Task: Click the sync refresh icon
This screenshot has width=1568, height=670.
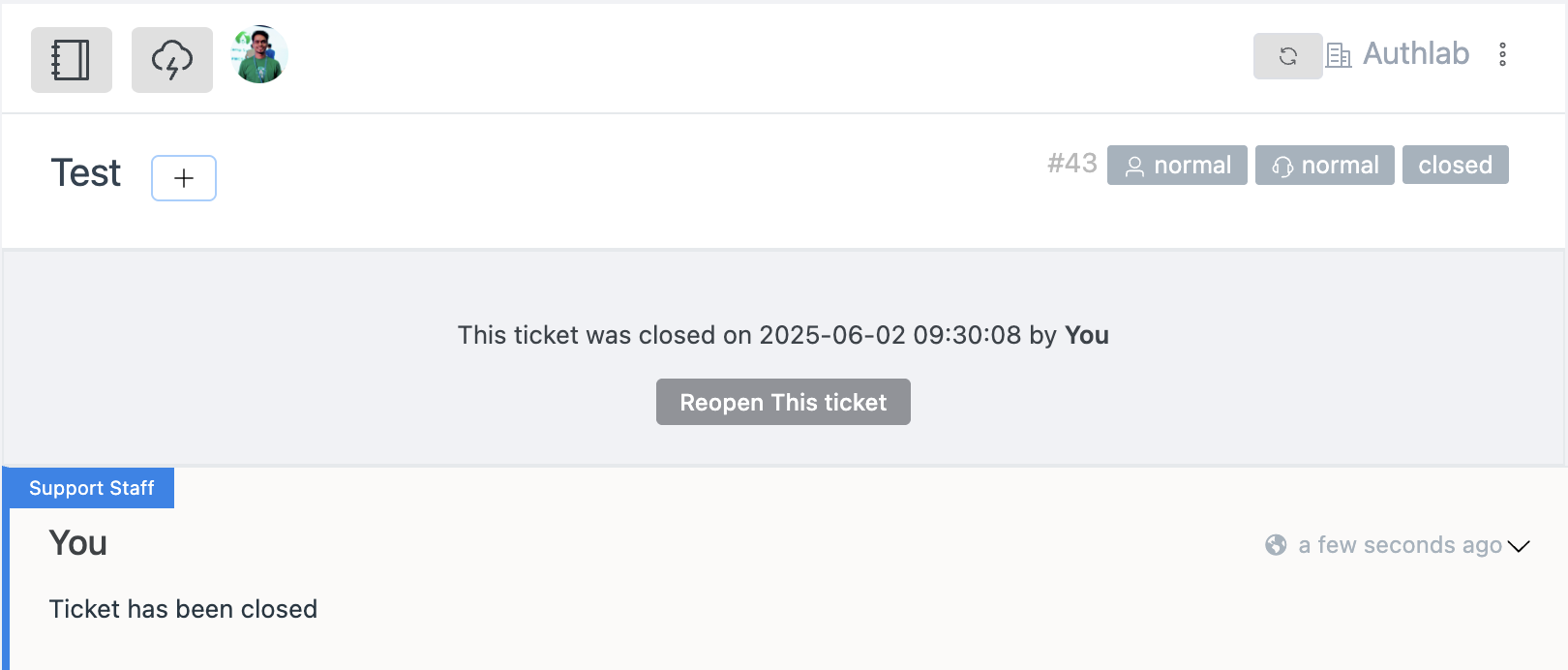Action: click(x=1287, y=55)
